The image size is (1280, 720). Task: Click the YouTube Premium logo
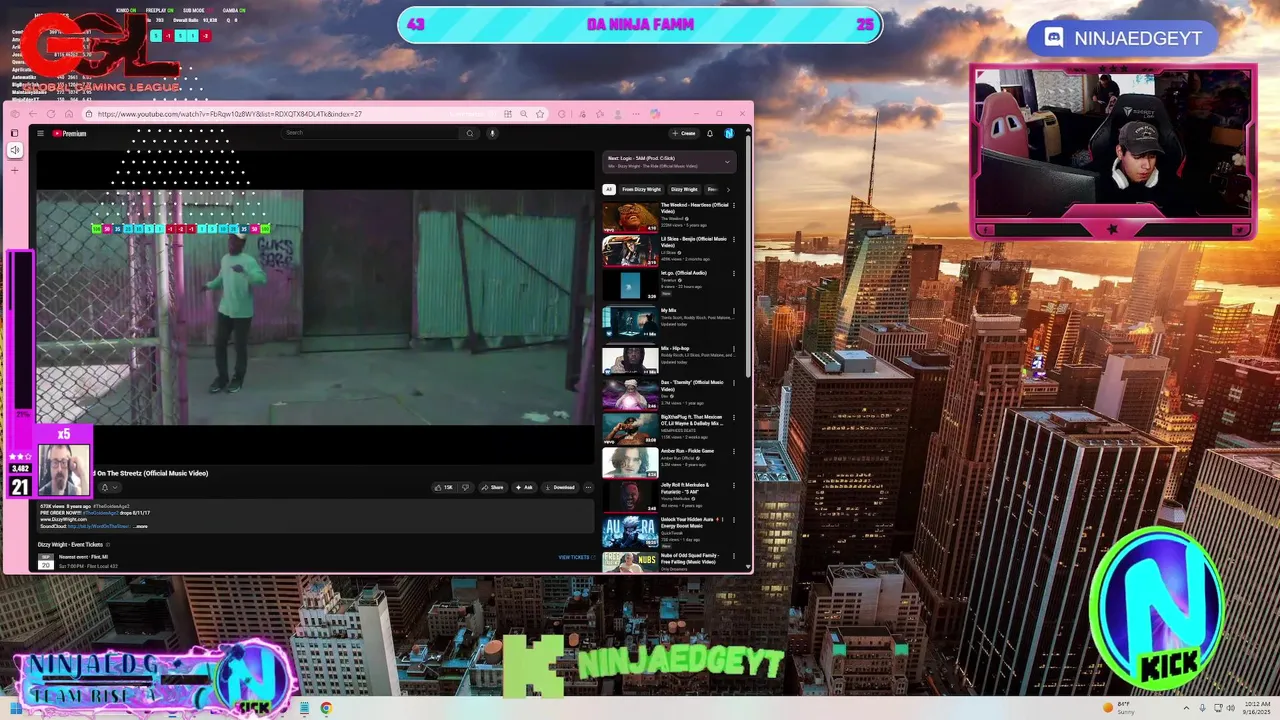click(x=70, y=133)
